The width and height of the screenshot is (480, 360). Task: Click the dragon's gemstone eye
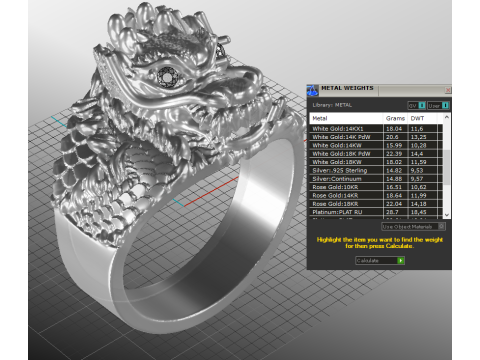(168, 77)
